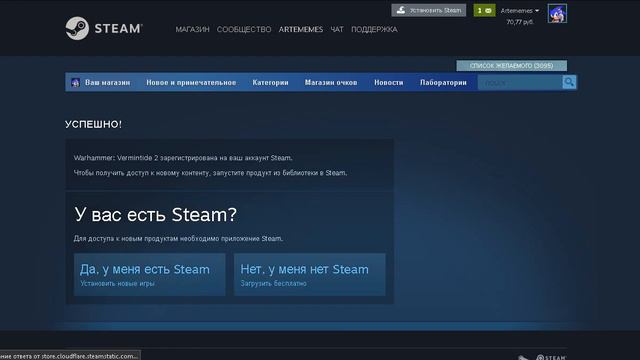Click the Установить Steam button
640x360 pixels.
click(x=429, y=10)
